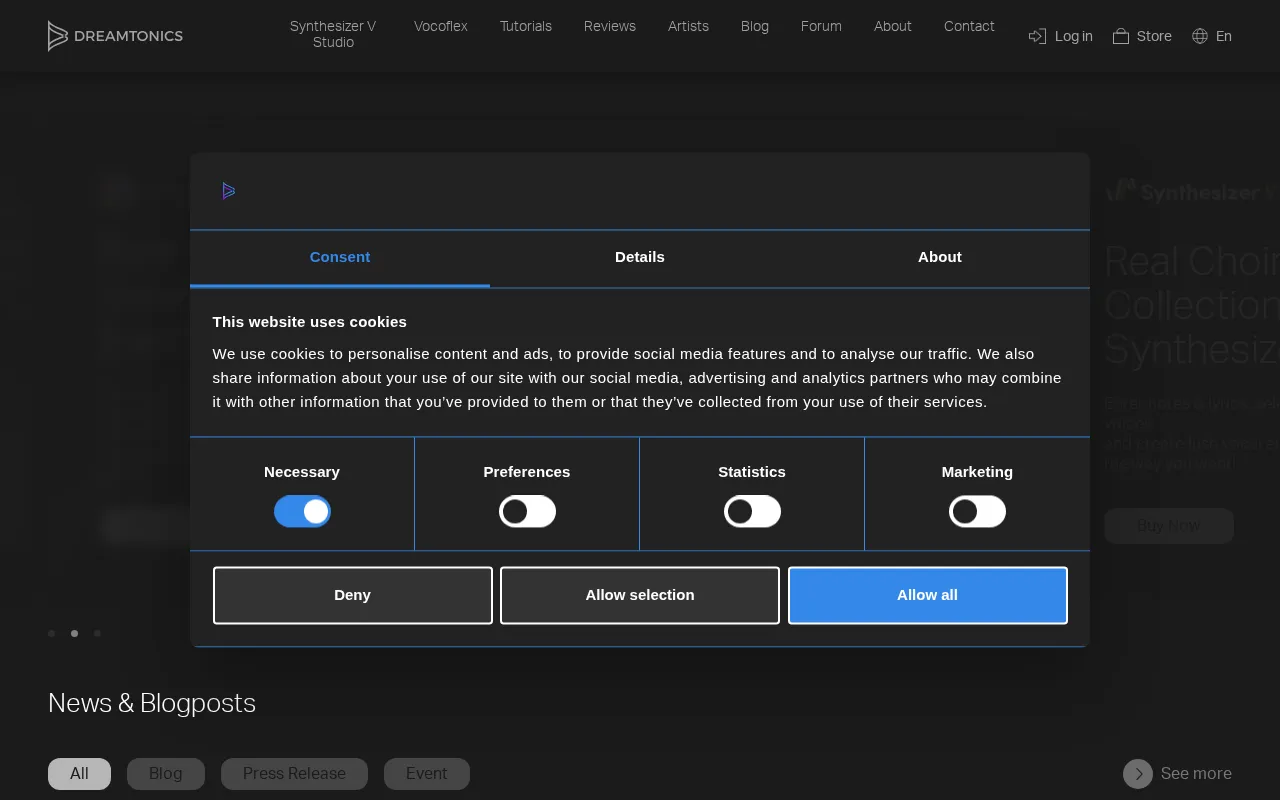Click the Store link text
Image resolution: width=1280 pixels, height=800 pixels.
[x=1154, y=36]
